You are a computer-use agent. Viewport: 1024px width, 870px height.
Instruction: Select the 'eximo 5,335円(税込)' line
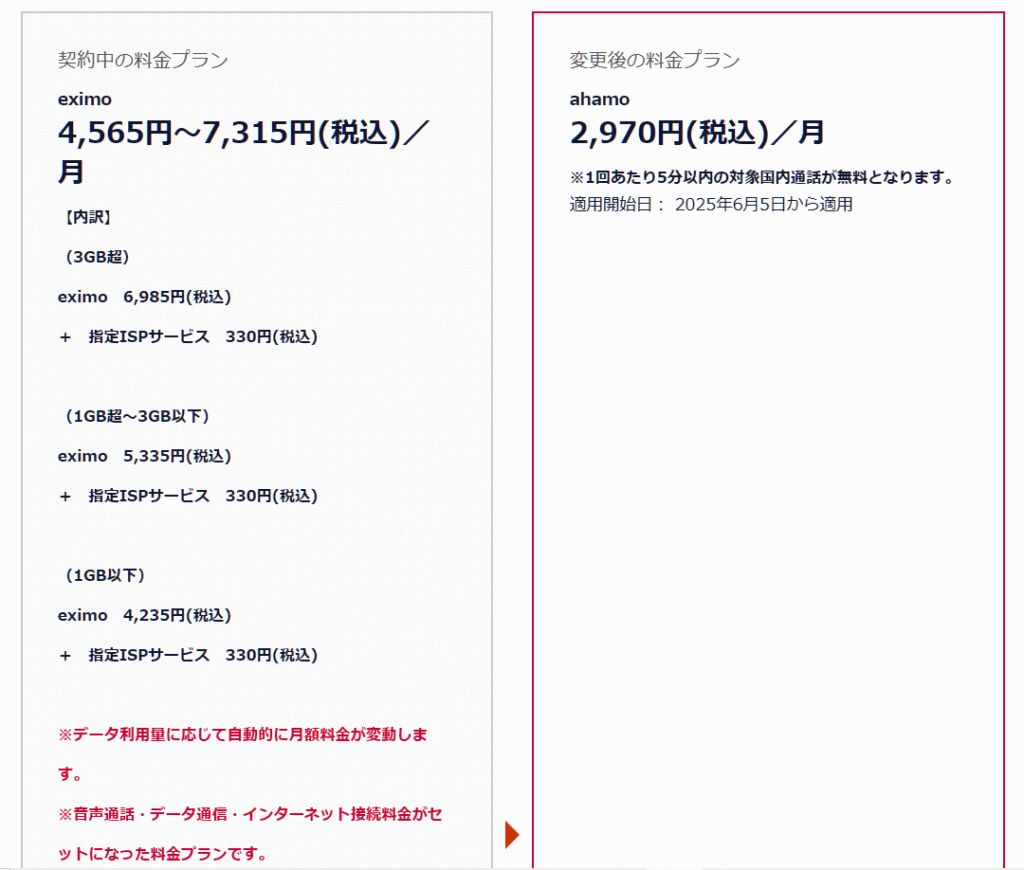pyautogui.click(x=144, y=456)
